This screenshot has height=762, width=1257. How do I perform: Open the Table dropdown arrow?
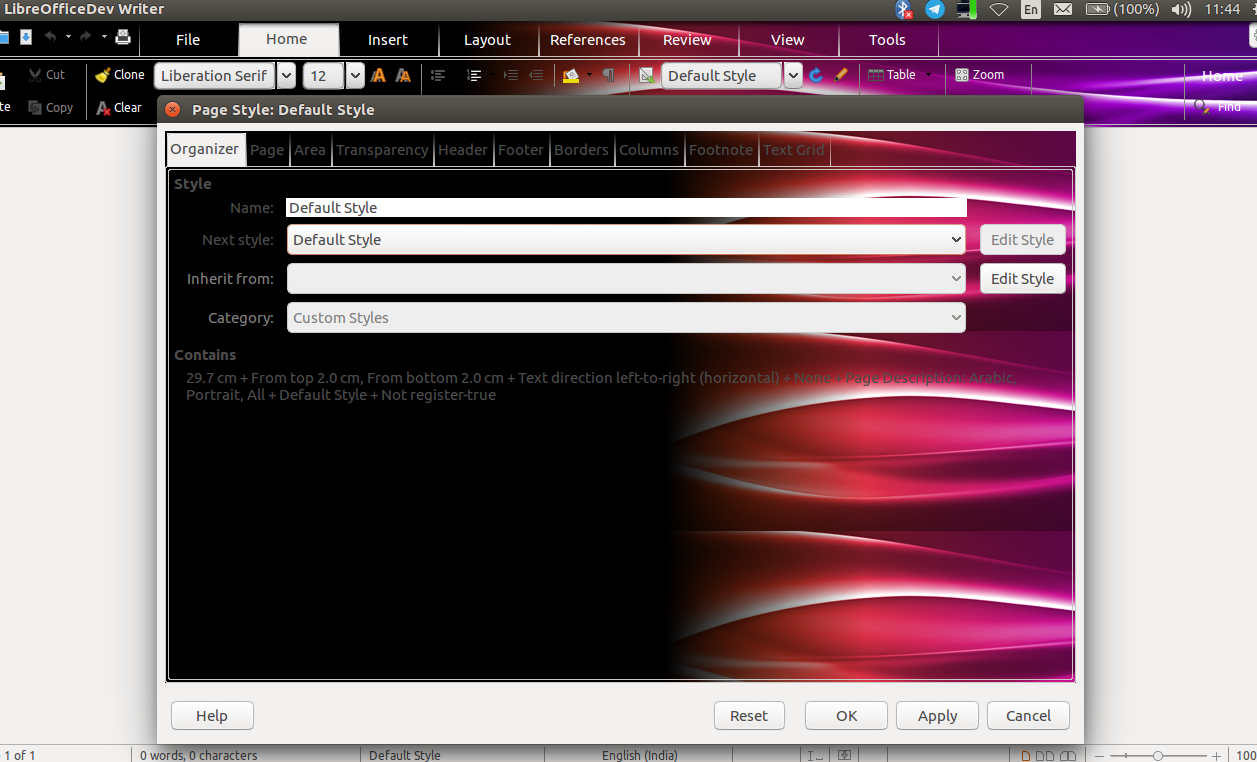pos(928,75)
